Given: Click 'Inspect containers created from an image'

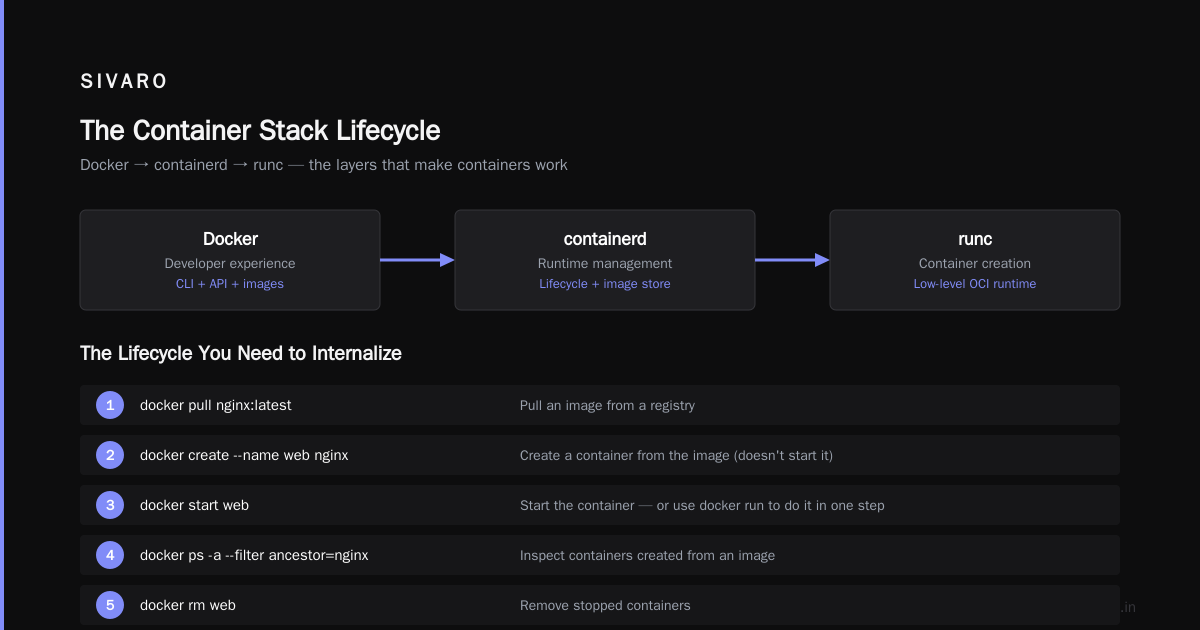Looking at the screenshot, I should click(647, 556).
